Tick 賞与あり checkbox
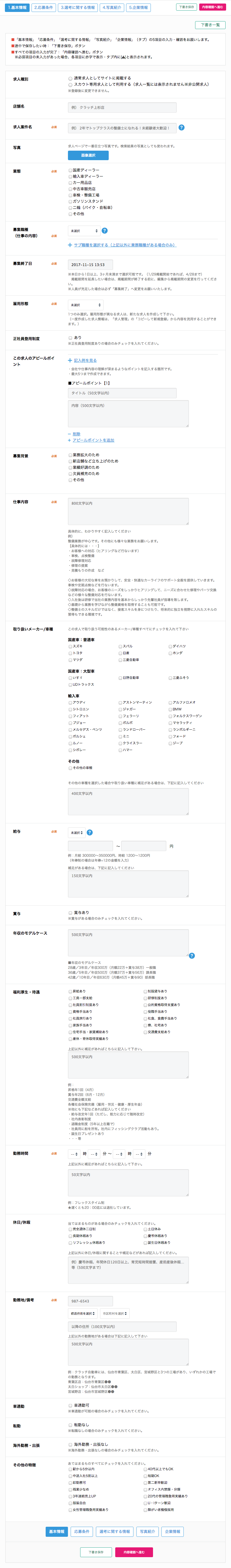 70,912
